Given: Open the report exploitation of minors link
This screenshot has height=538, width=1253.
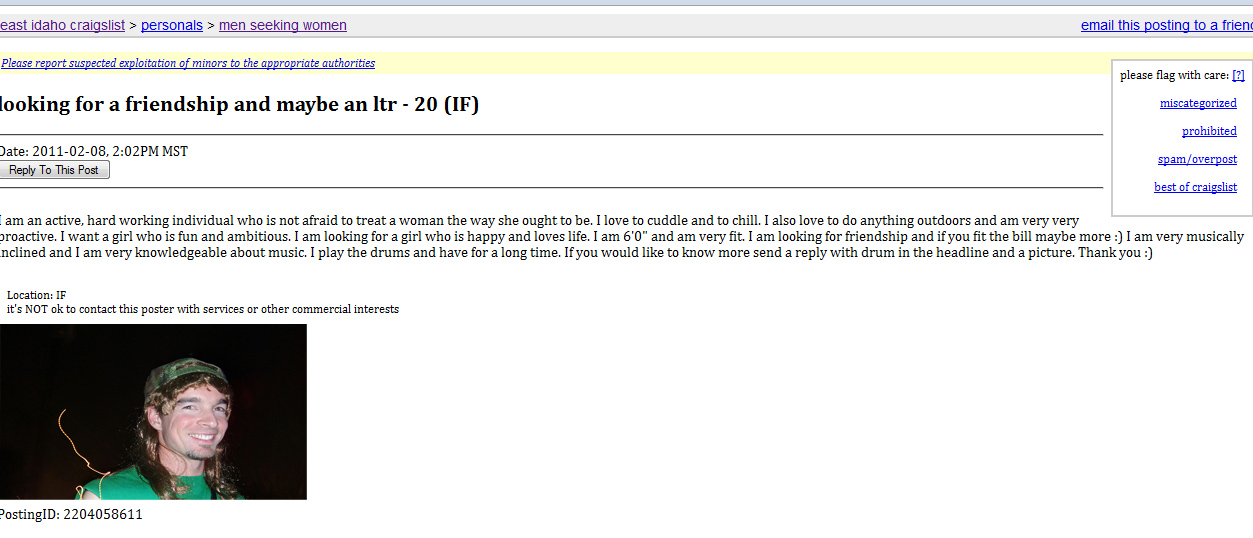Looking at the screenshot, I should pos(188,63).
